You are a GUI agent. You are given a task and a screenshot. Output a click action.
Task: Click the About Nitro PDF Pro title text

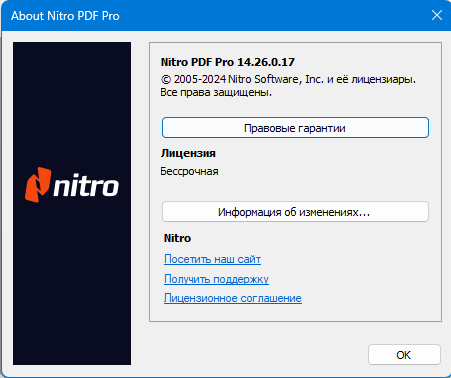click(65, 16)
